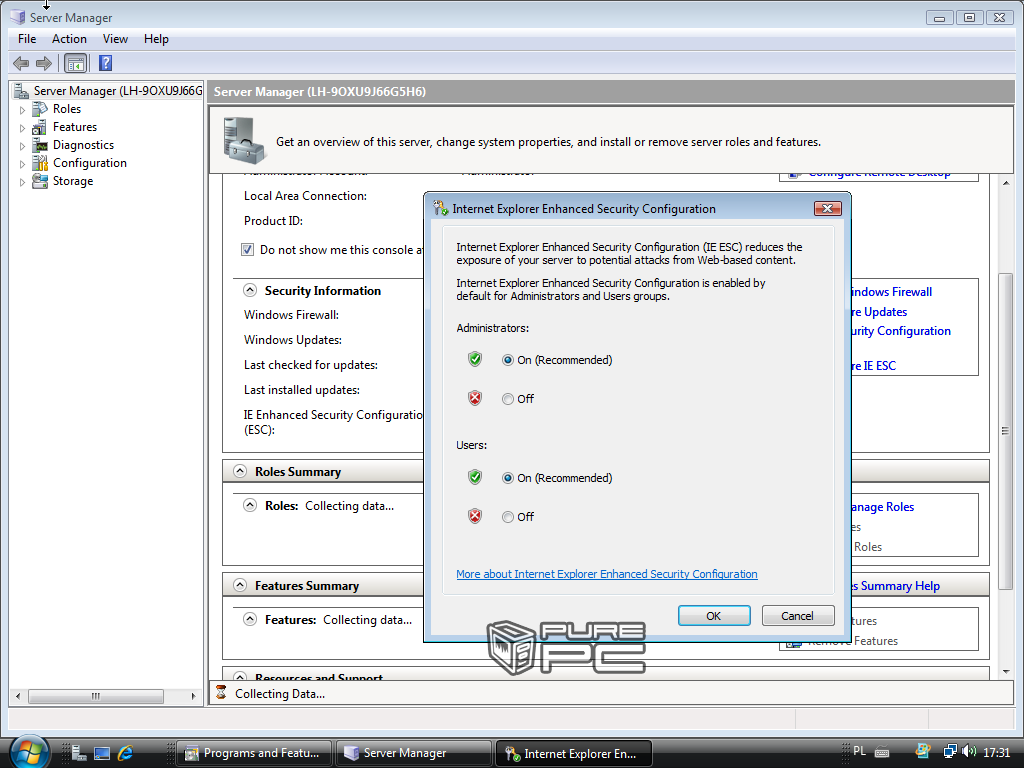Viewport: 1024px width, 768px height.
Task: Collapse the Security Information section
Action: (x=249, y=290)
